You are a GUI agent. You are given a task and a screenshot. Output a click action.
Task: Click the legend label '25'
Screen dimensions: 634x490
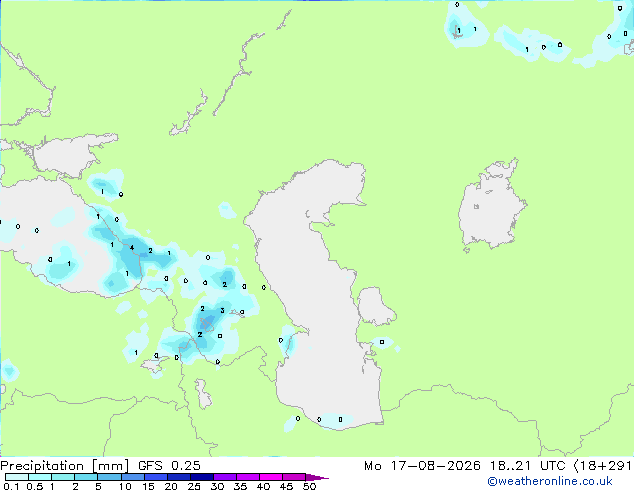[x=194, y=486]
